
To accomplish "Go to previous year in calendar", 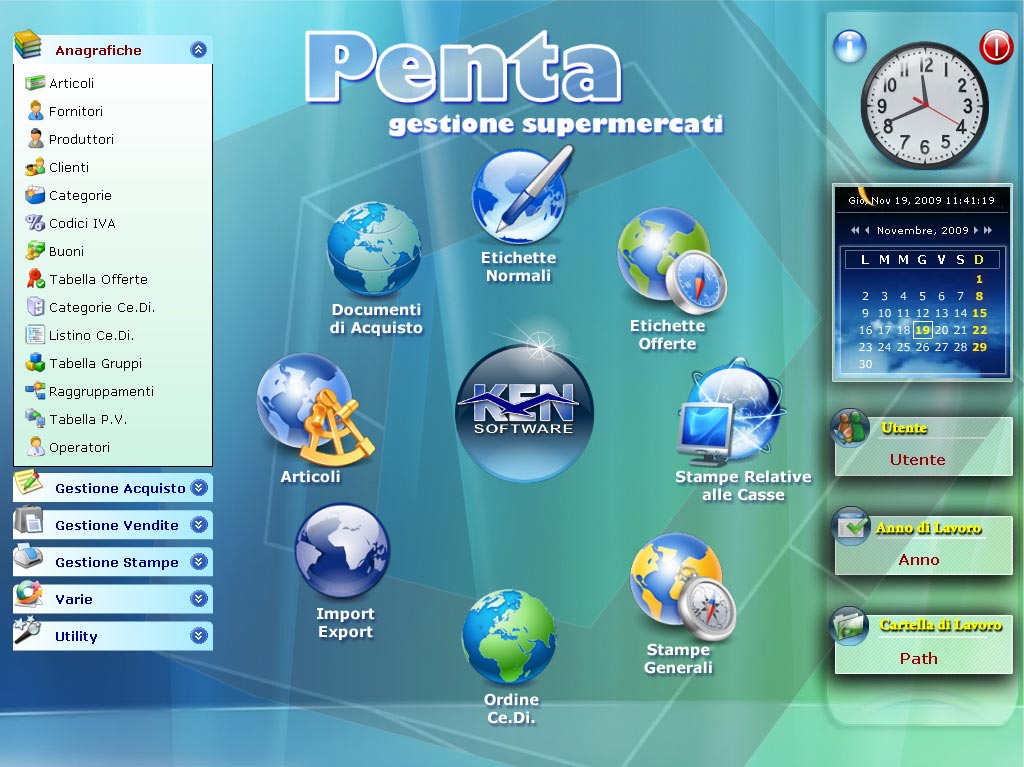I will point(855,230).
